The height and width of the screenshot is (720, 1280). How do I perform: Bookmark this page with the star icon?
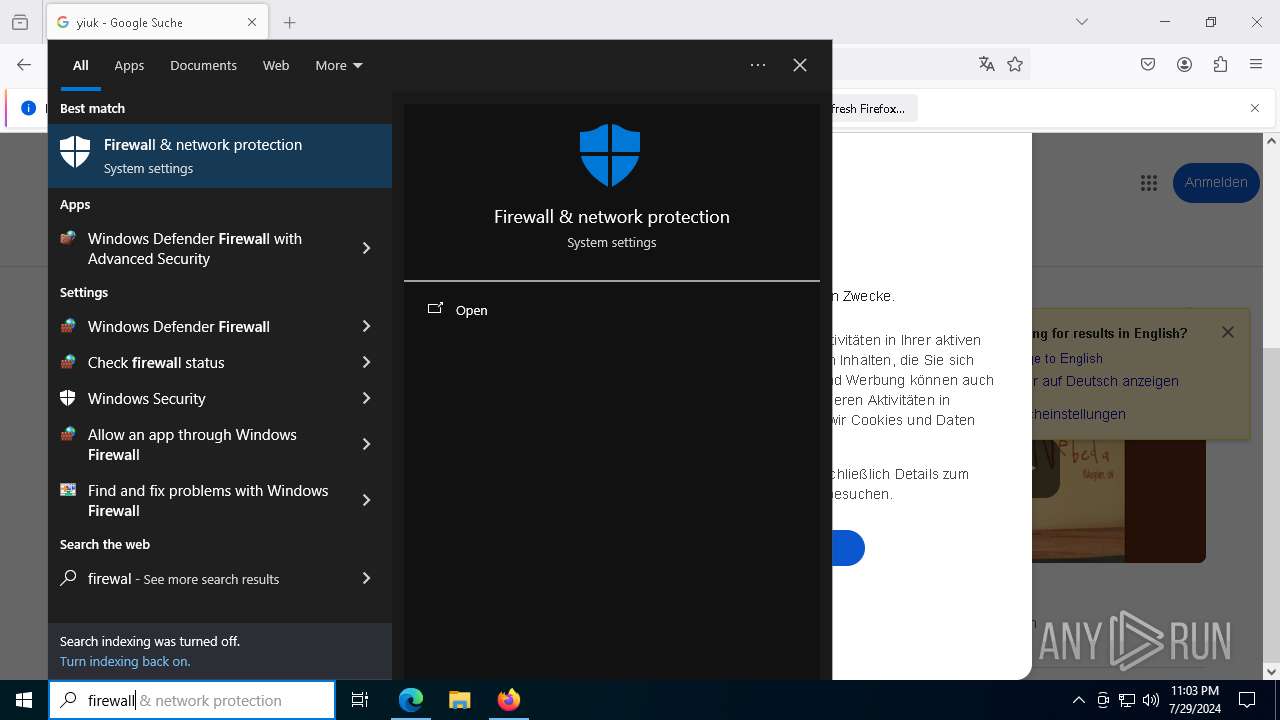1015,65
